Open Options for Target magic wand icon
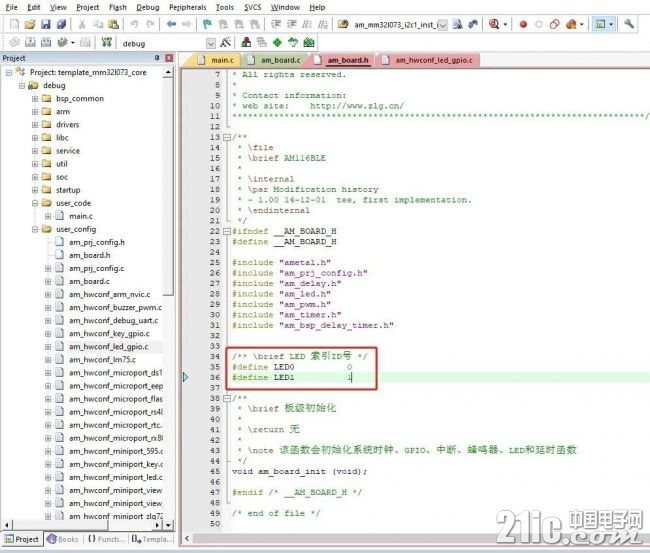The width and height of the screenshot is (650, 553). [226, 42]
